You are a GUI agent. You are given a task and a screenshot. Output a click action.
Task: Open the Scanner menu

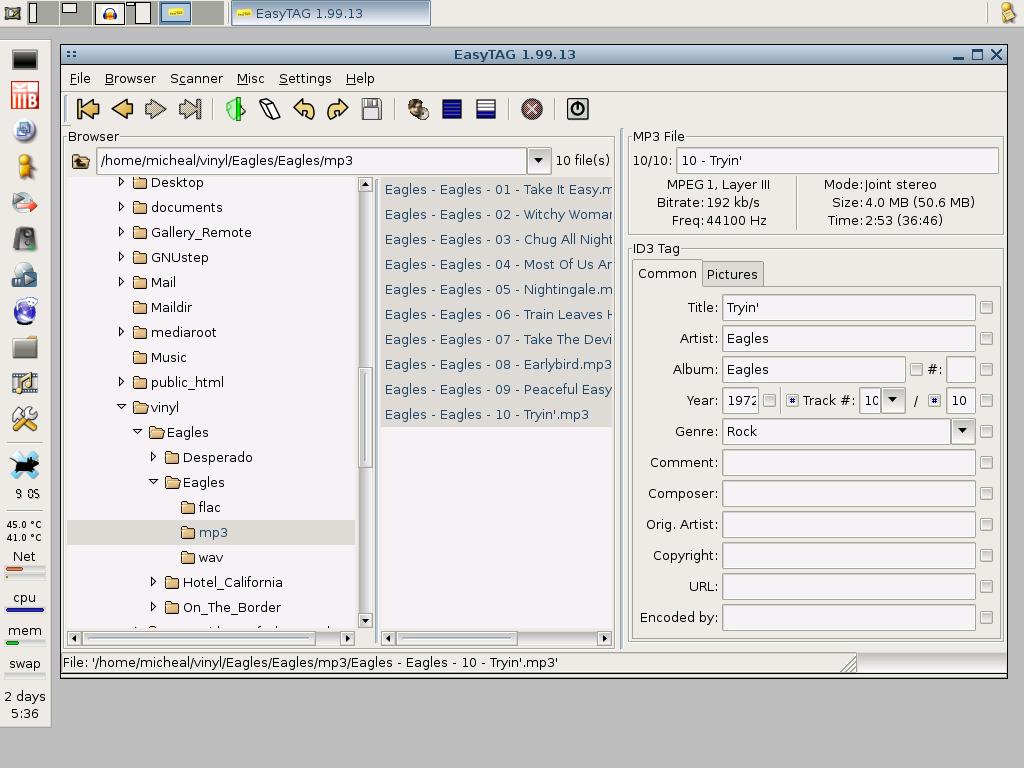(196, 78)
